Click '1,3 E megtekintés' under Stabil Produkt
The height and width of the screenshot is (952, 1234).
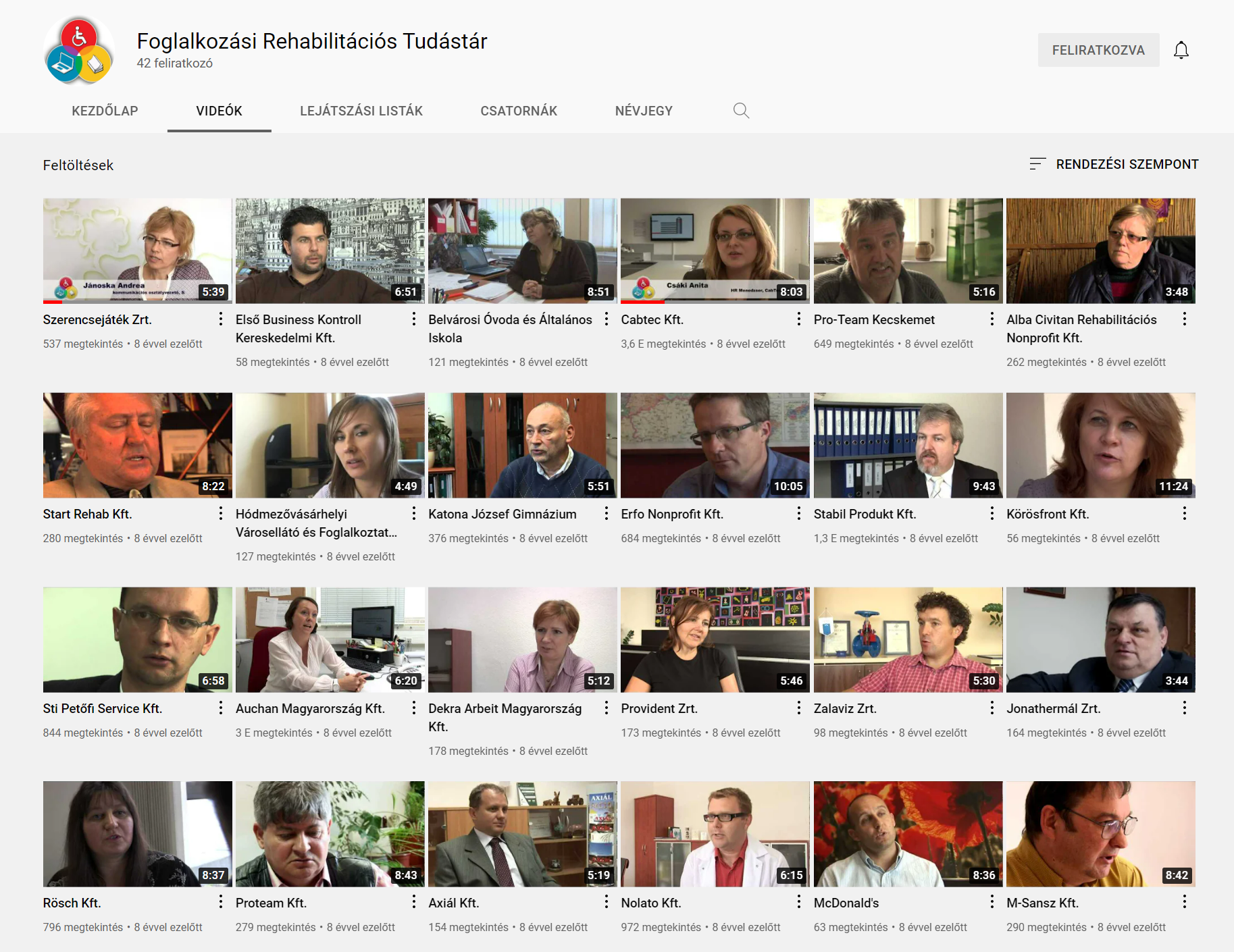[856, 538]
